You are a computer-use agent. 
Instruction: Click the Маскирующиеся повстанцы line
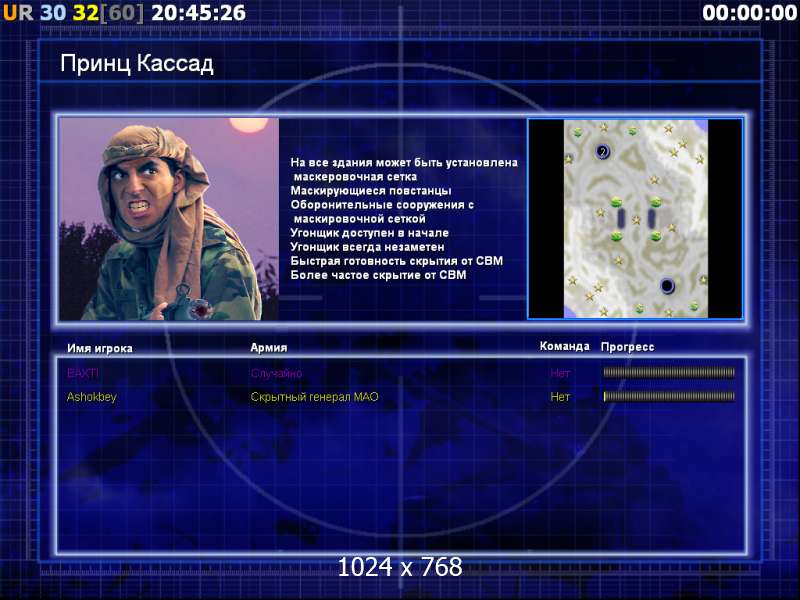(x=371, y=191)
